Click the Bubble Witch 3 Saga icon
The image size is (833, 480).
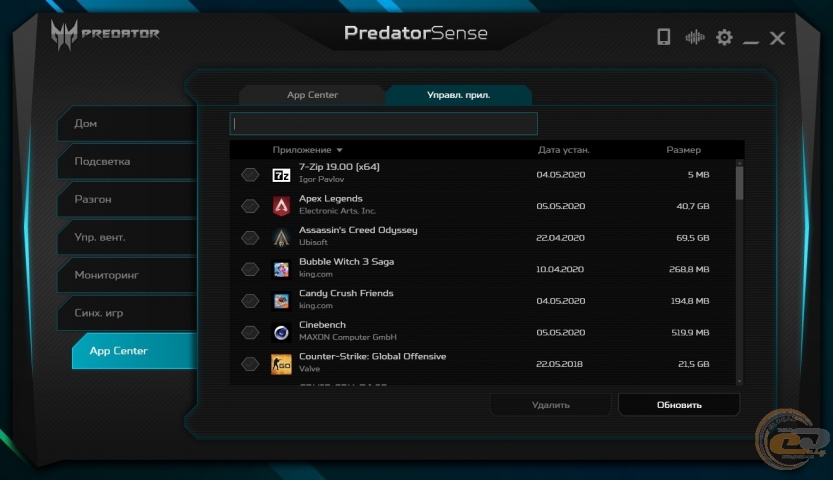[x=281, y=269]
